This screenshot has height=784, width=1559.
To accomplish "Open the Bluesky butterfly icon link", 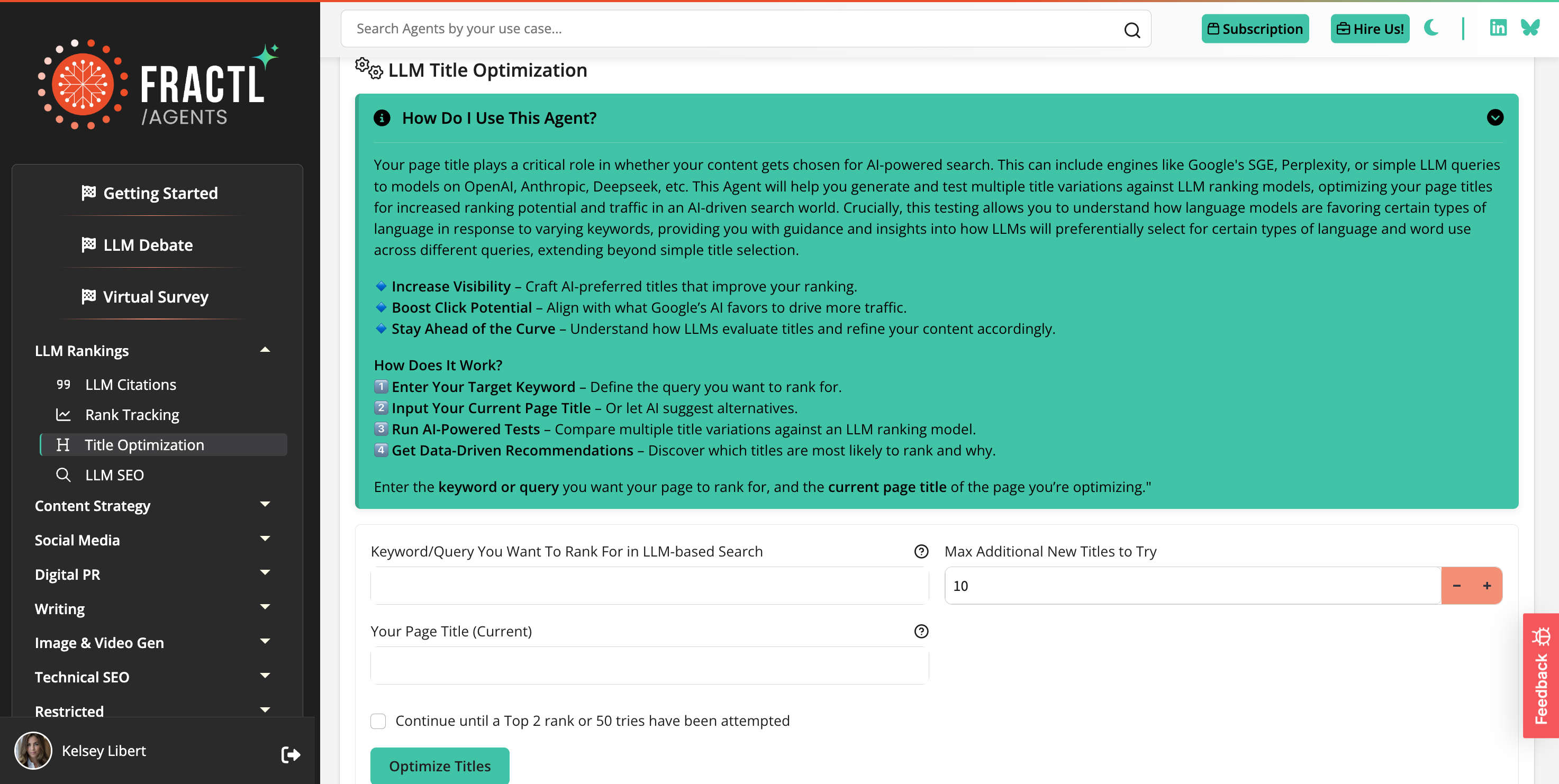I will click(x=1530, y=28).
